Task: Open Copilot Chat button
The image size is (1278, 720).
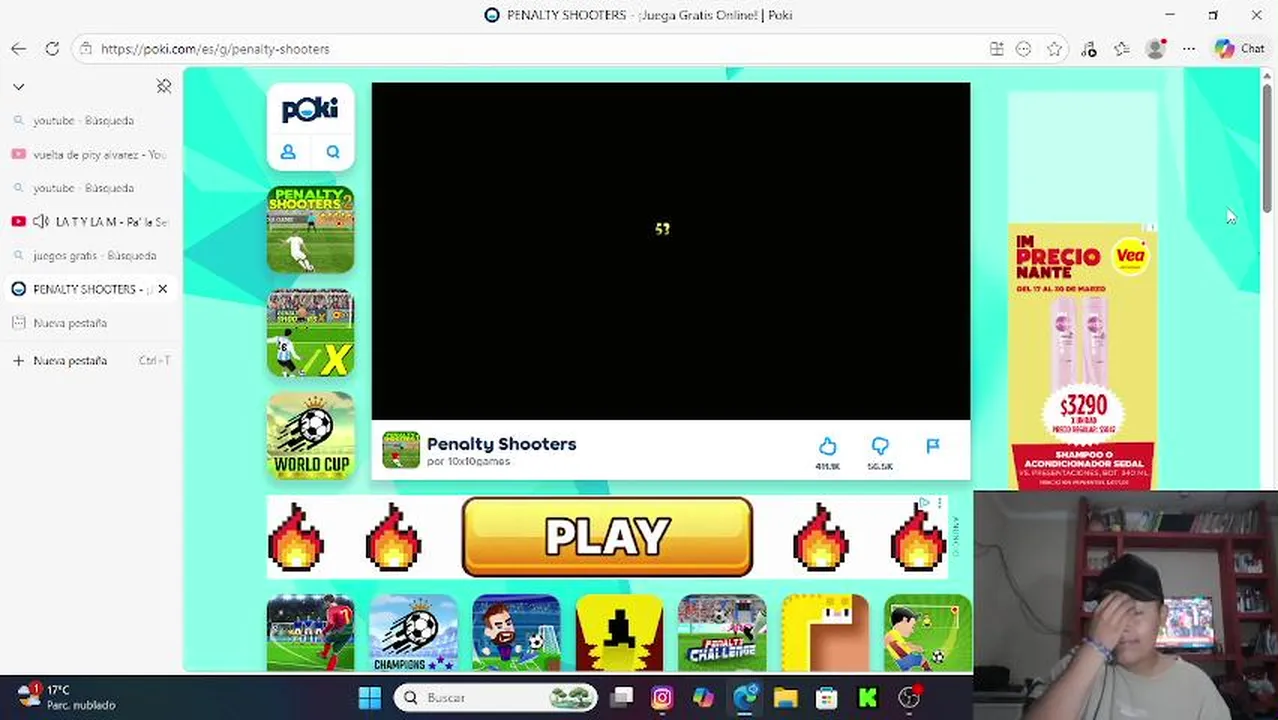Action: click(x=1240, y=49)
